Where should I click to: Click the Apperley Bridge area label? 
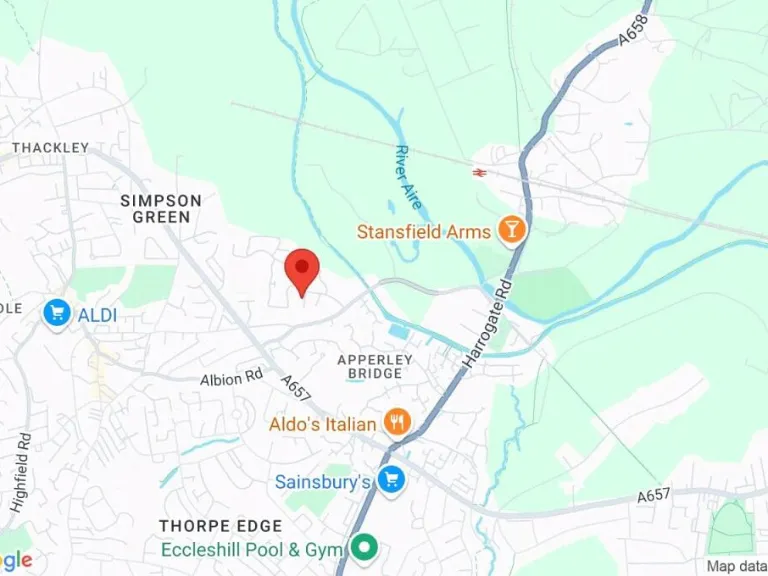click(x=375, y=367)
